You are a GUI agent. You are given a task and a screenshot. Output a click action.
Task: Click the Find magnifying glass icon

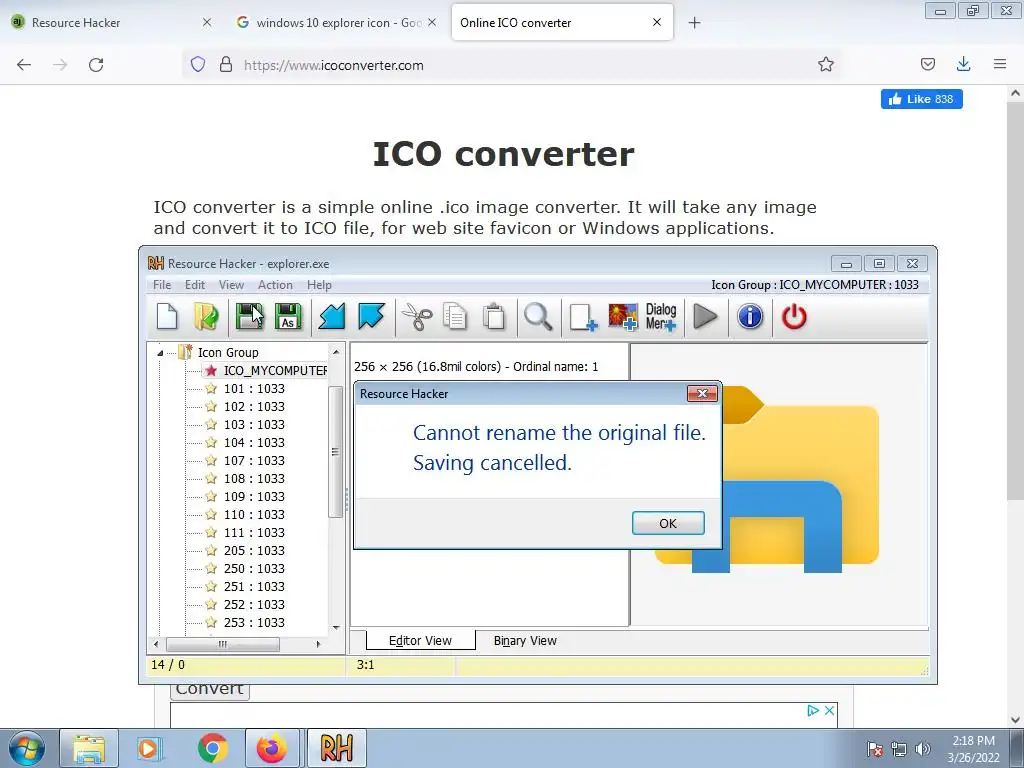pyautogui.click(x=538, y=317)
